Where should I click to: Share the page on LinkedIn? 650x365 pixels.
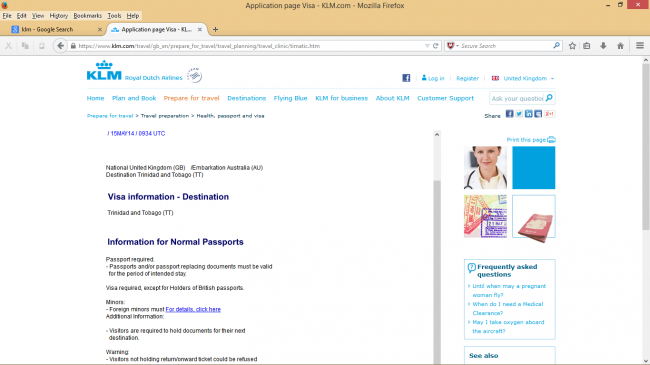tap(529, 114)
